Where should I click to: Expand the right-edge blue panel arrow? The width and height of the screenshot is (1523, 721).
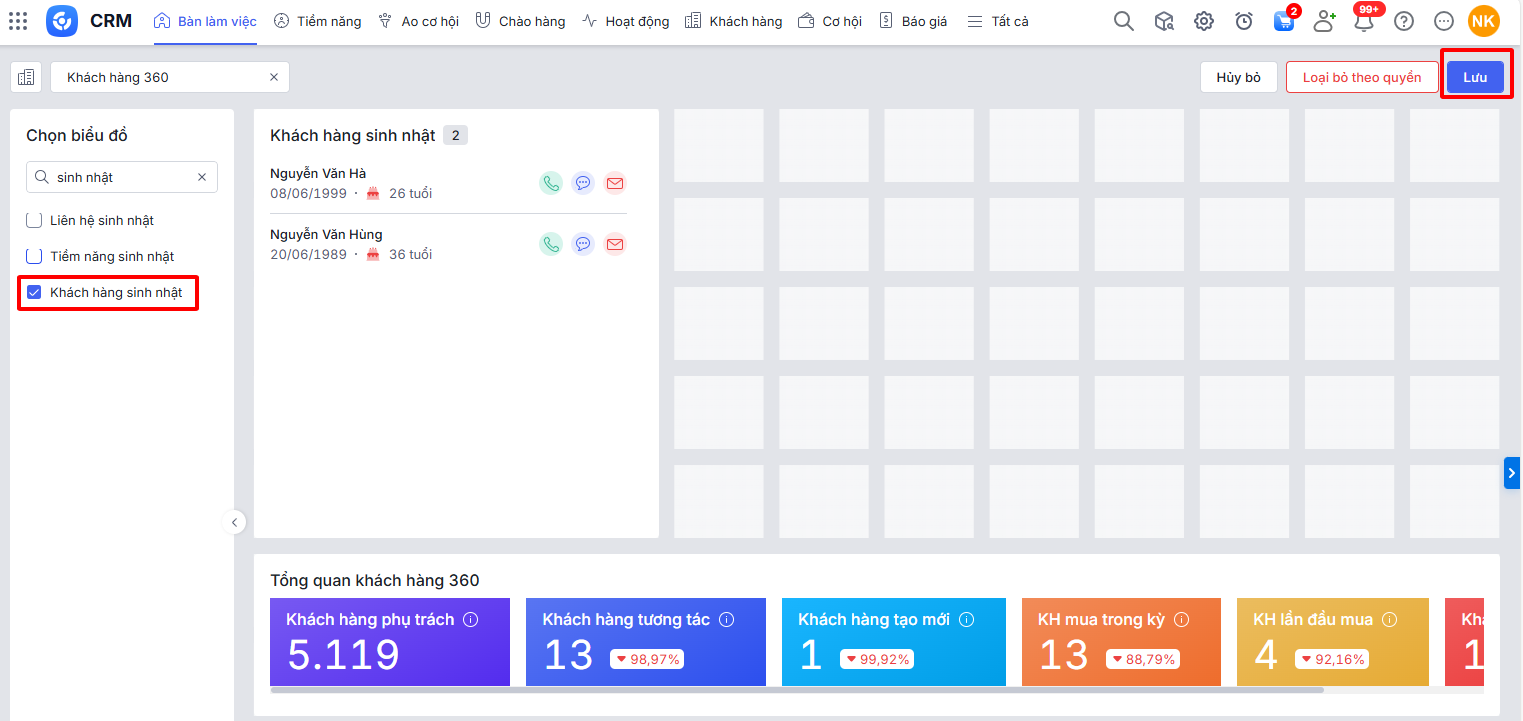click(1512, 473)
